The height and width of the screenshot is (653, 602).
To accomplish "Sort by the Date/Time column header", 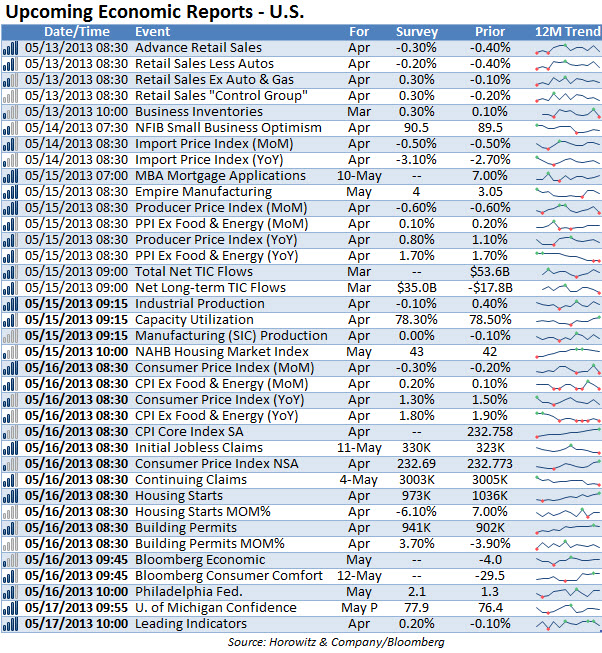I will 77,32.
